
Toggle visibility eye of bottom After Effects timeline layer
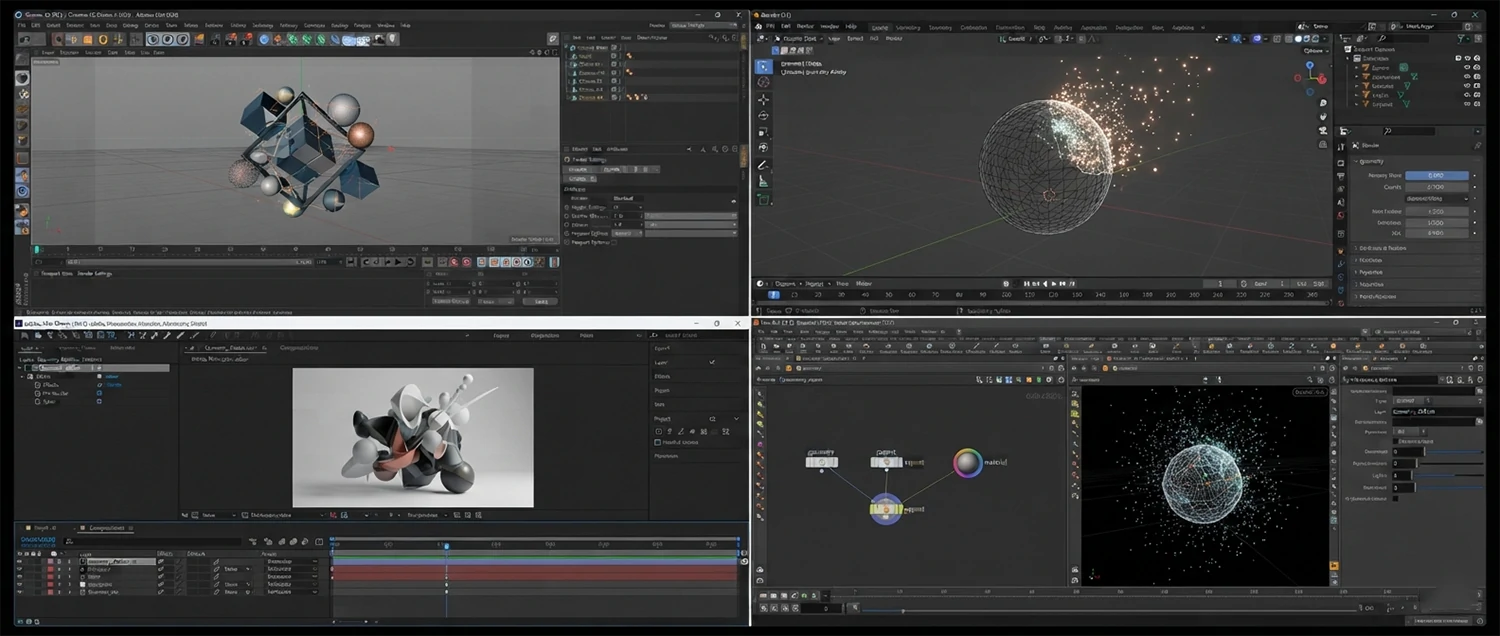(20, 592)
